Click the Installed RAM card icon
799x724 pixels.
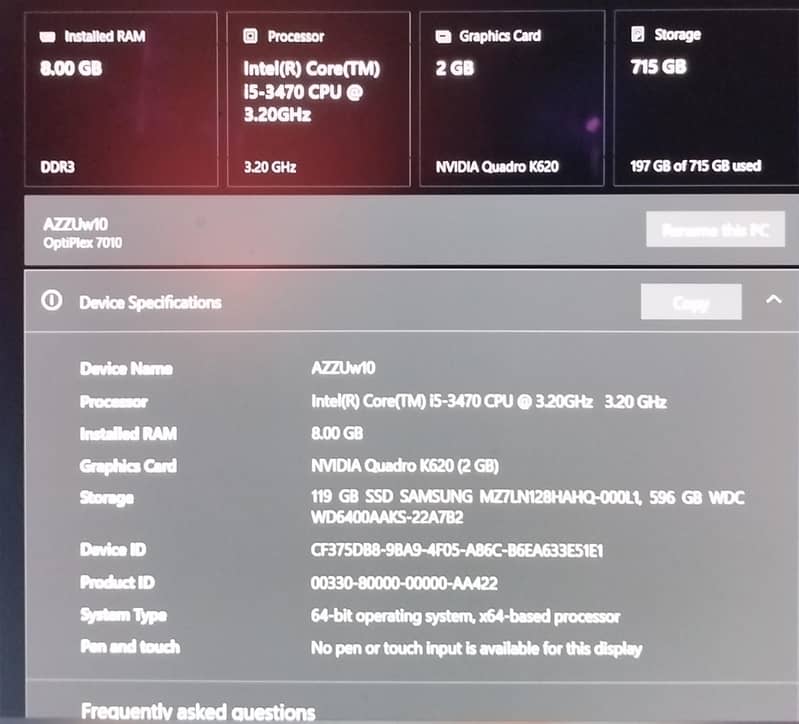pos(47,37)
